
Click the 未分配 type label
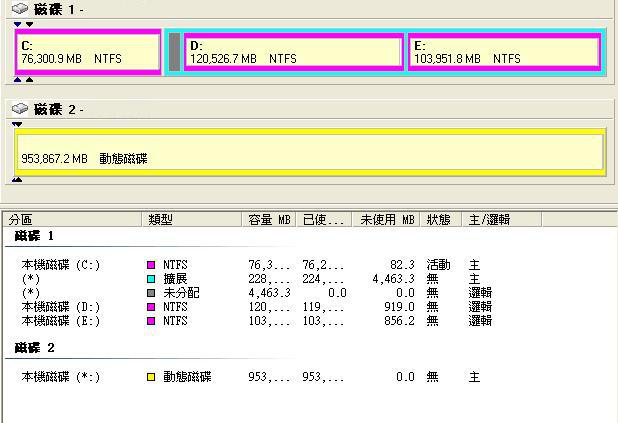pos(181,293)
